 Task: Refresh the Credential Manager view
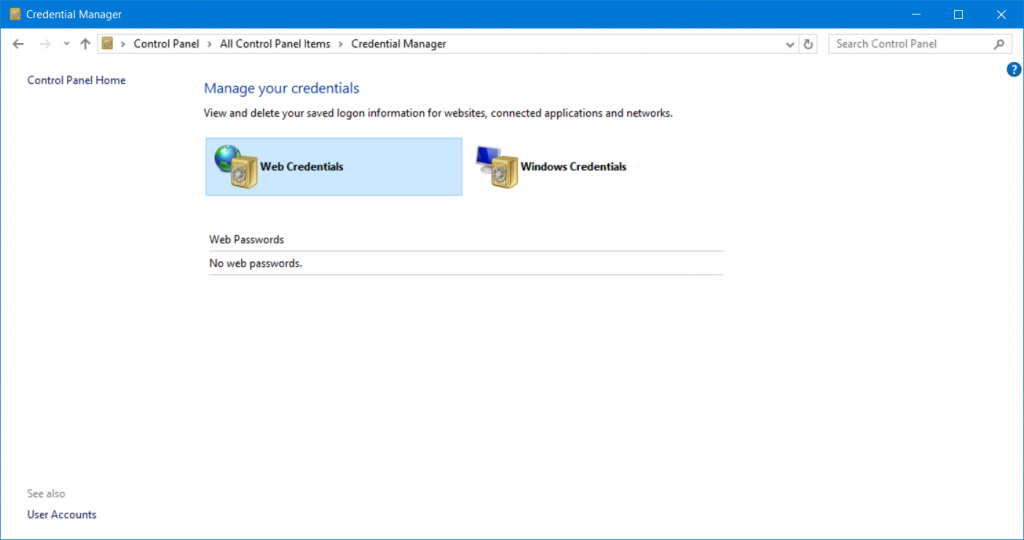808,44
